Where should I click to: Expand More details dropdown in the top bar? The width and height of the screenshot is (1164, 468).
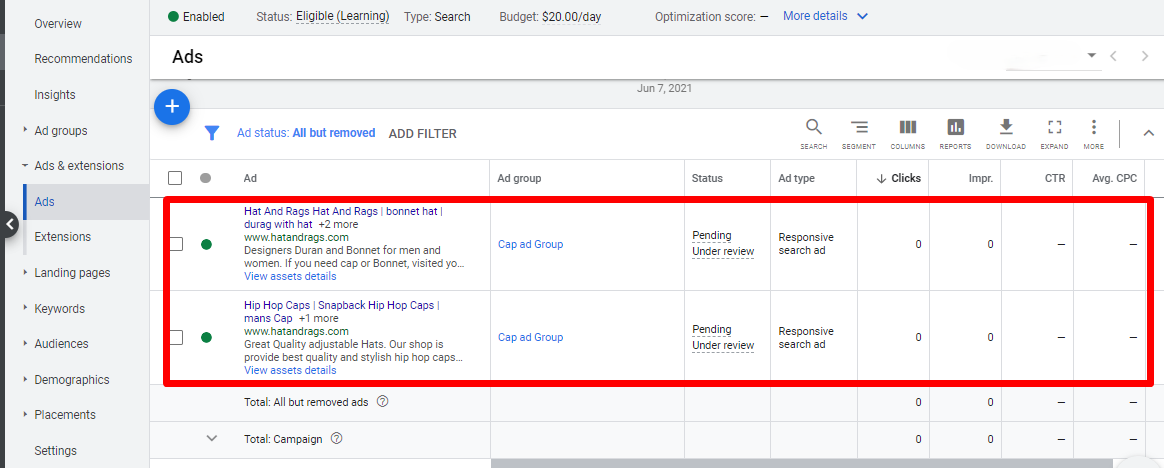coord(825,16)
